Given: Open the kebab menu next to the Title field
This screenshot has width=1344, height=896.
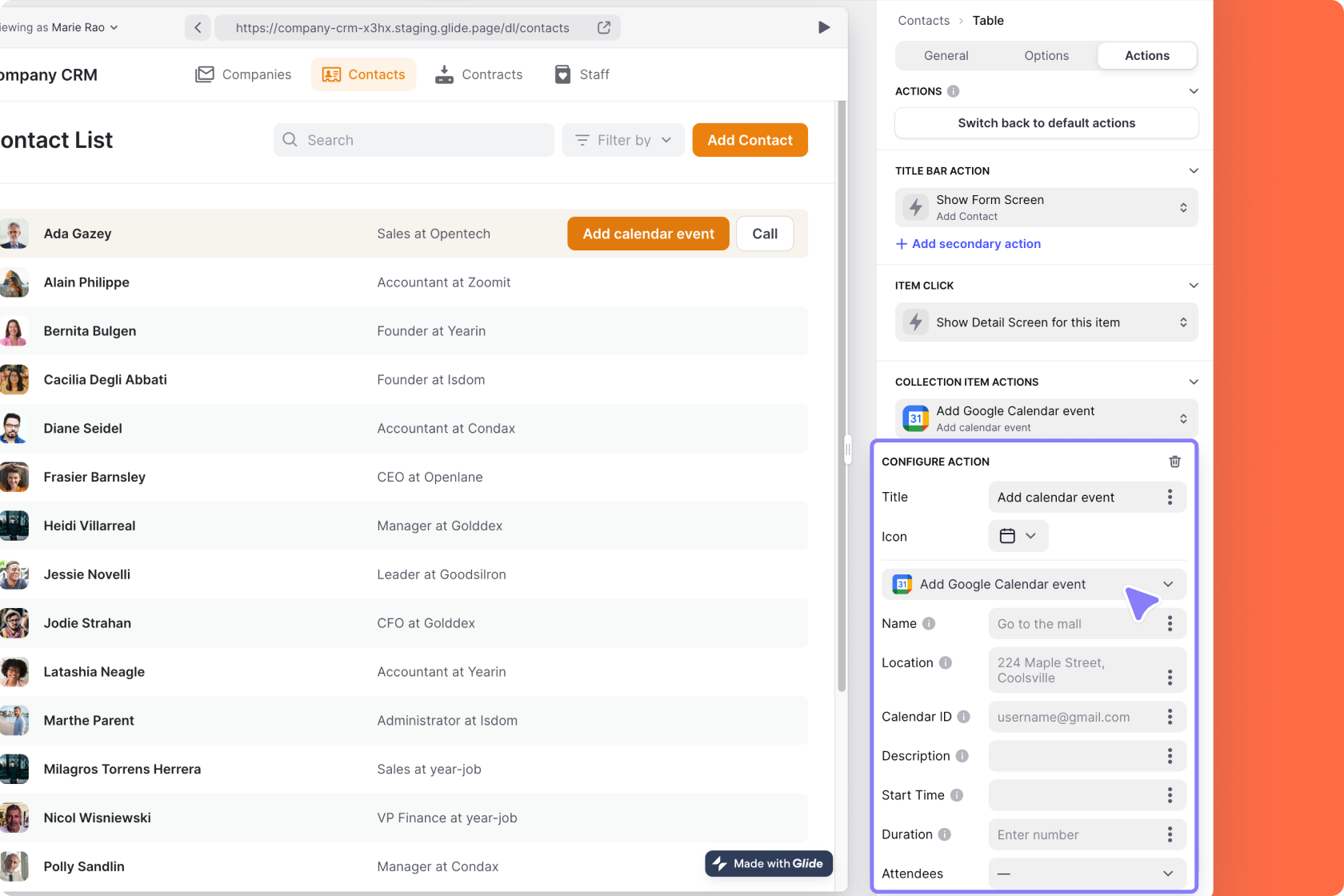Looking at the screenshot, I should [1170, 497].
